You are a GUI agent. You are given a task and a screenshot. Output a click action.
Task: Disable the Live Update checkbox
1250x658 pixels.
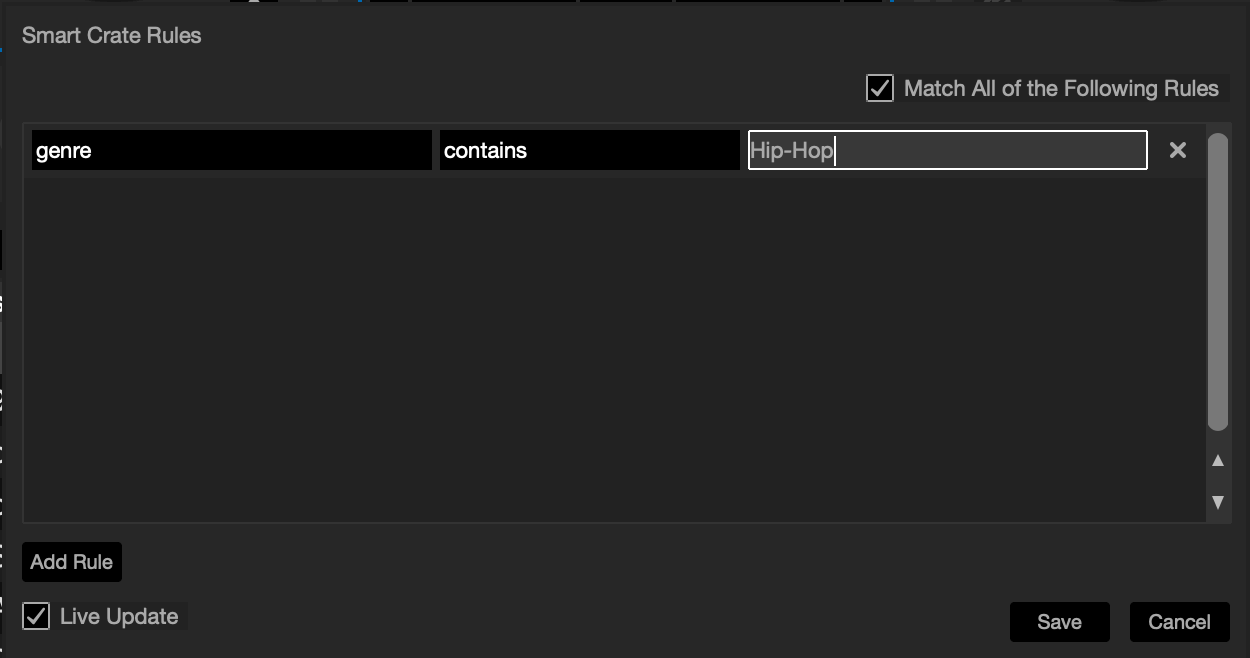pos(36,616)
